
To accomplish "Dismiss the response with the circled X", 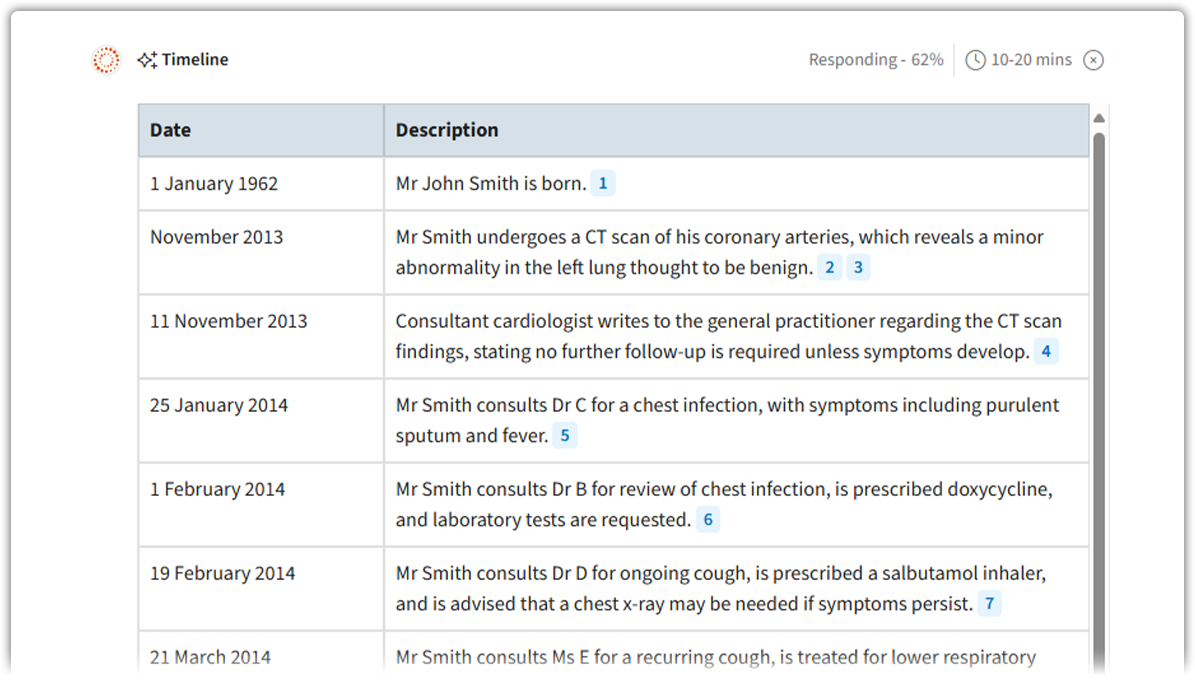I will coord(1094,60).
